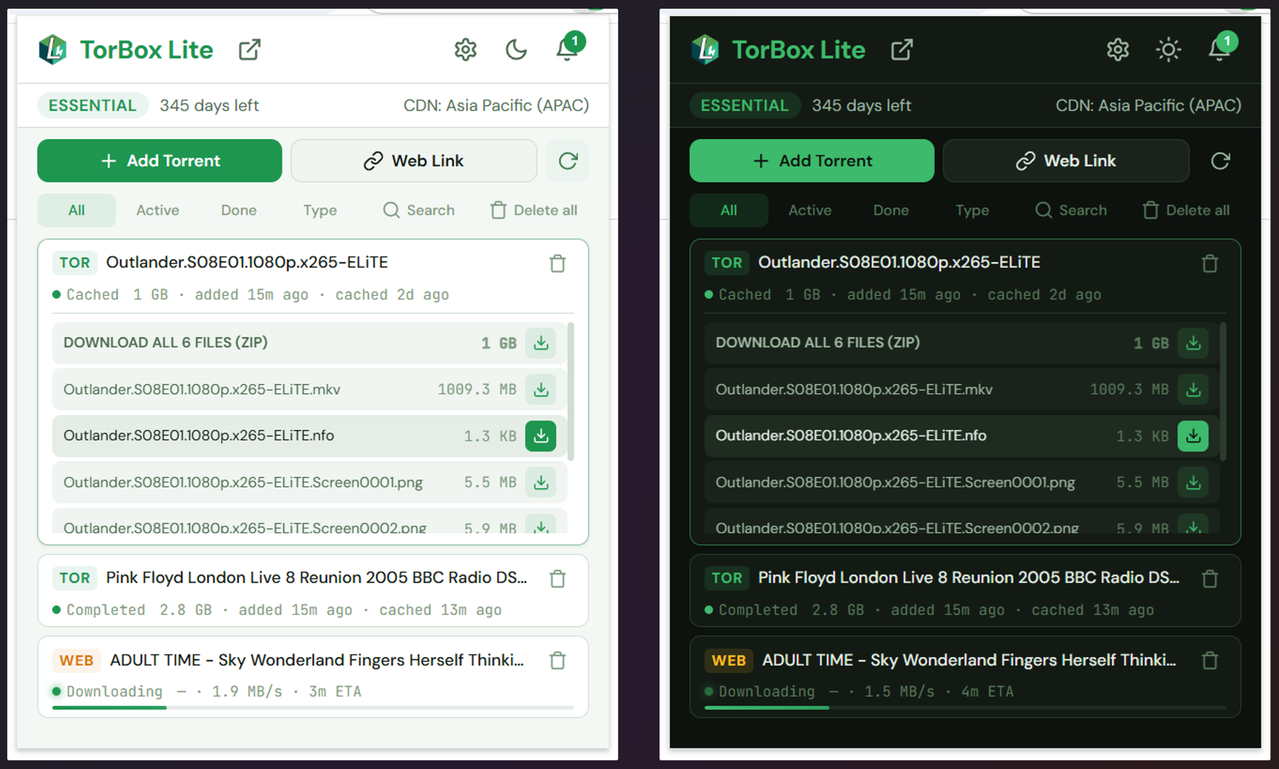Download all 6 files ZIP, dark panel

[1193, 343]
